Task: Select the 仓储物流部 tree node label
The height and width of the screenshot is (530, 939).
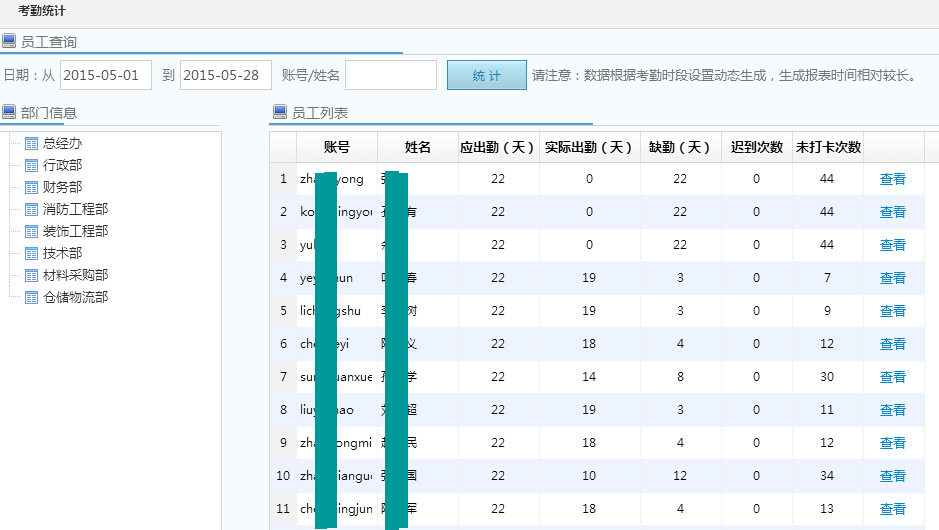Action: pyautogui.click(x=75, y=297)
